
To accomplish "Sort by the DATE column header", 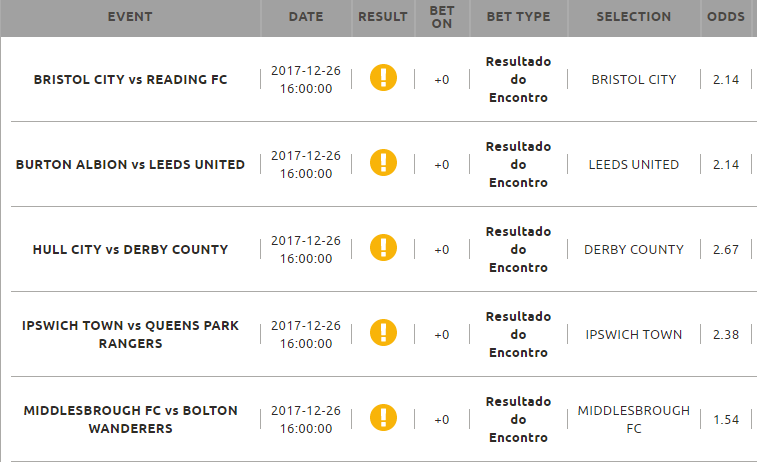I will tap(306, 17).
